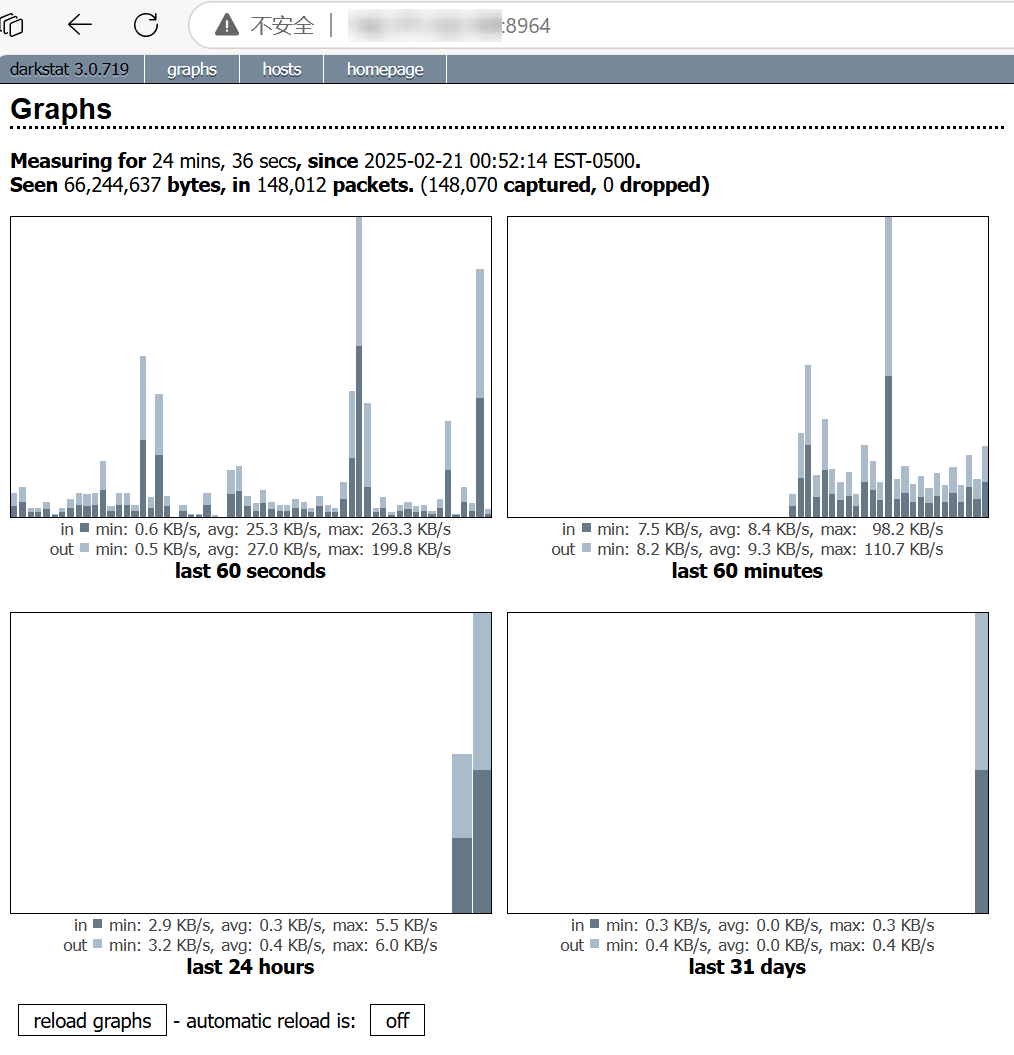
Task: Toggle automatic reload from off
Action: pos(397,1021)
